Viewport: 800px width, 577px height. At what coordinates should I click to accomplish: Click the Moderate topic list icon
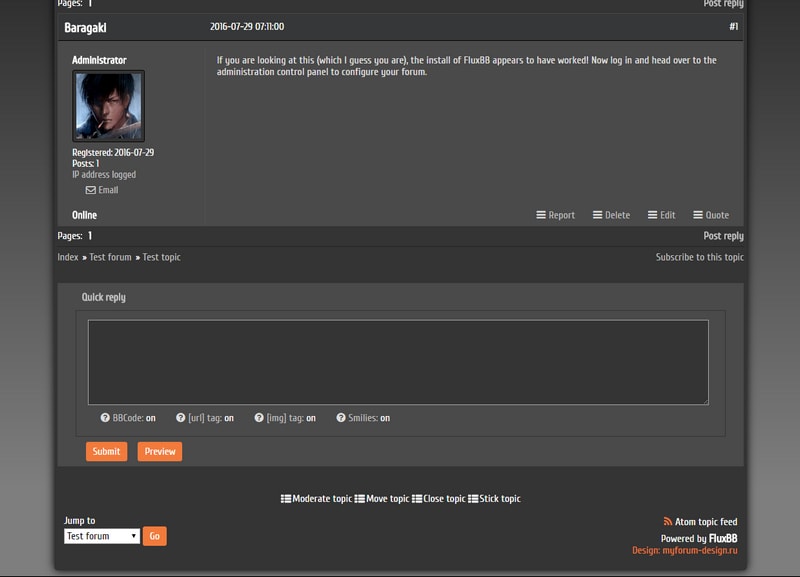[x=286, y=499]
